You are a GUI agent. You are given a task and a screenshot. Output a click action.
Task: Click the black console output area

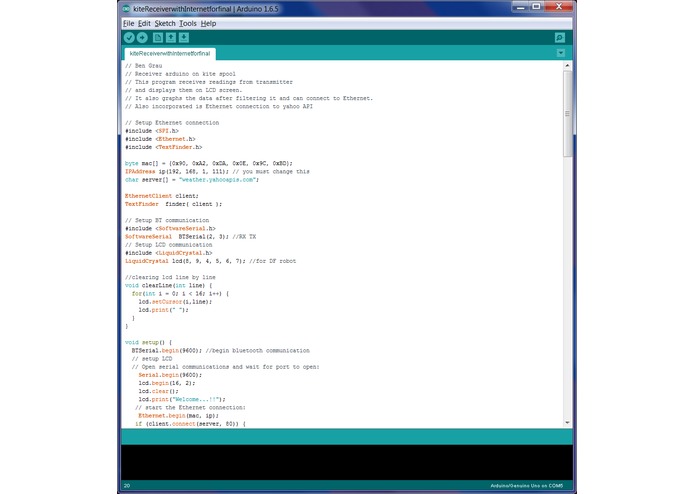(x=347, y=462)
